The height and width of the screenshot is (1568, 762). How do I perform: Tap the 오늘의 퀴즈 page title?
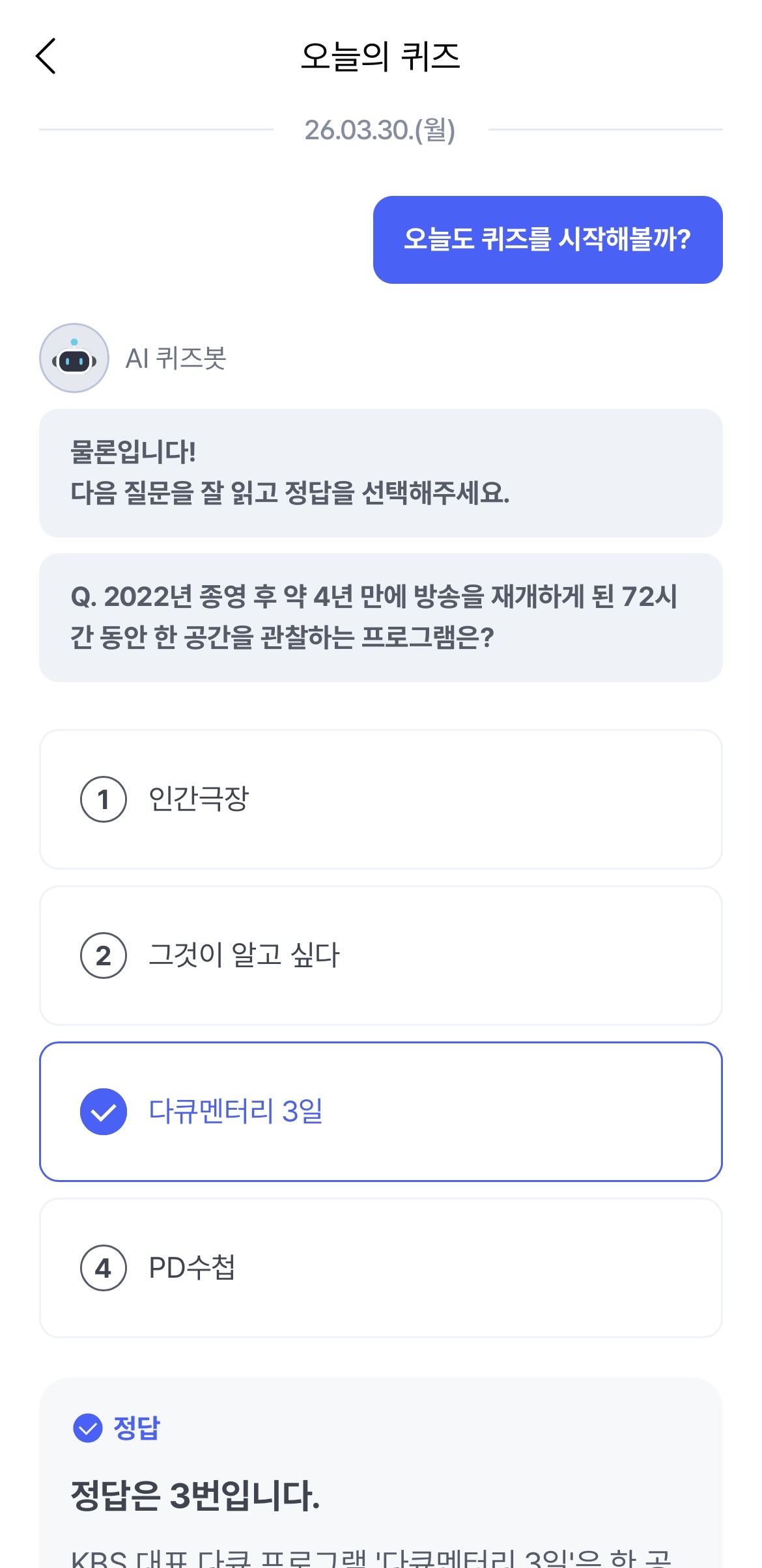tap(380, 56)
